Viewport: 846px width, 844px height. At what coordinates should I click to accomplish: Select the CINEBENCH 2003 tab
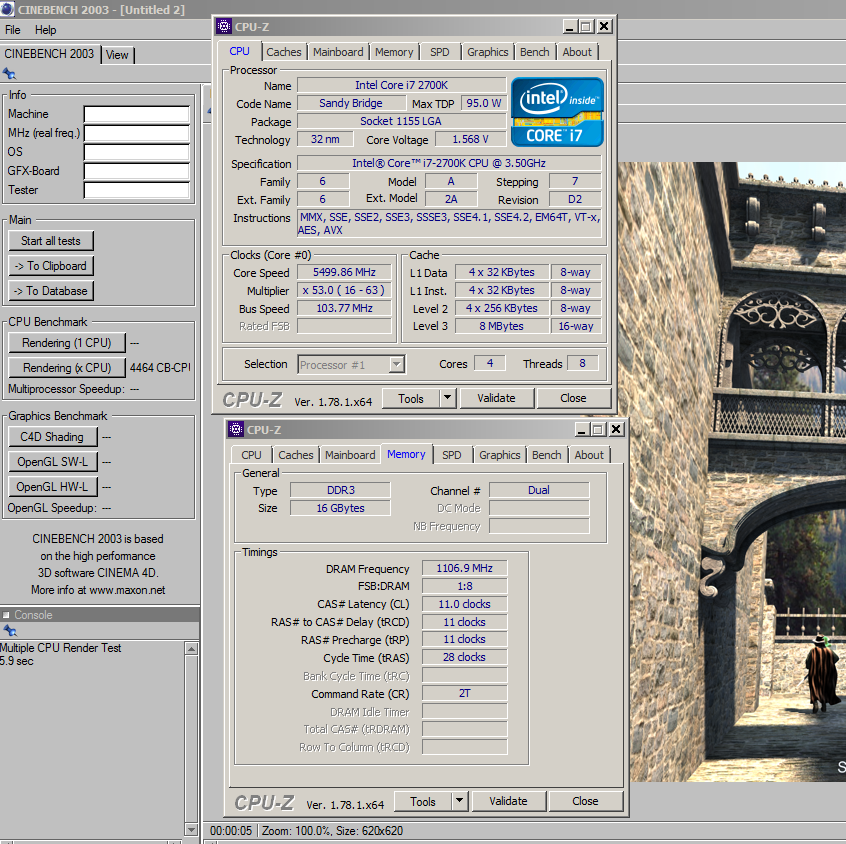pyautogui.click(x=49, y=53)
